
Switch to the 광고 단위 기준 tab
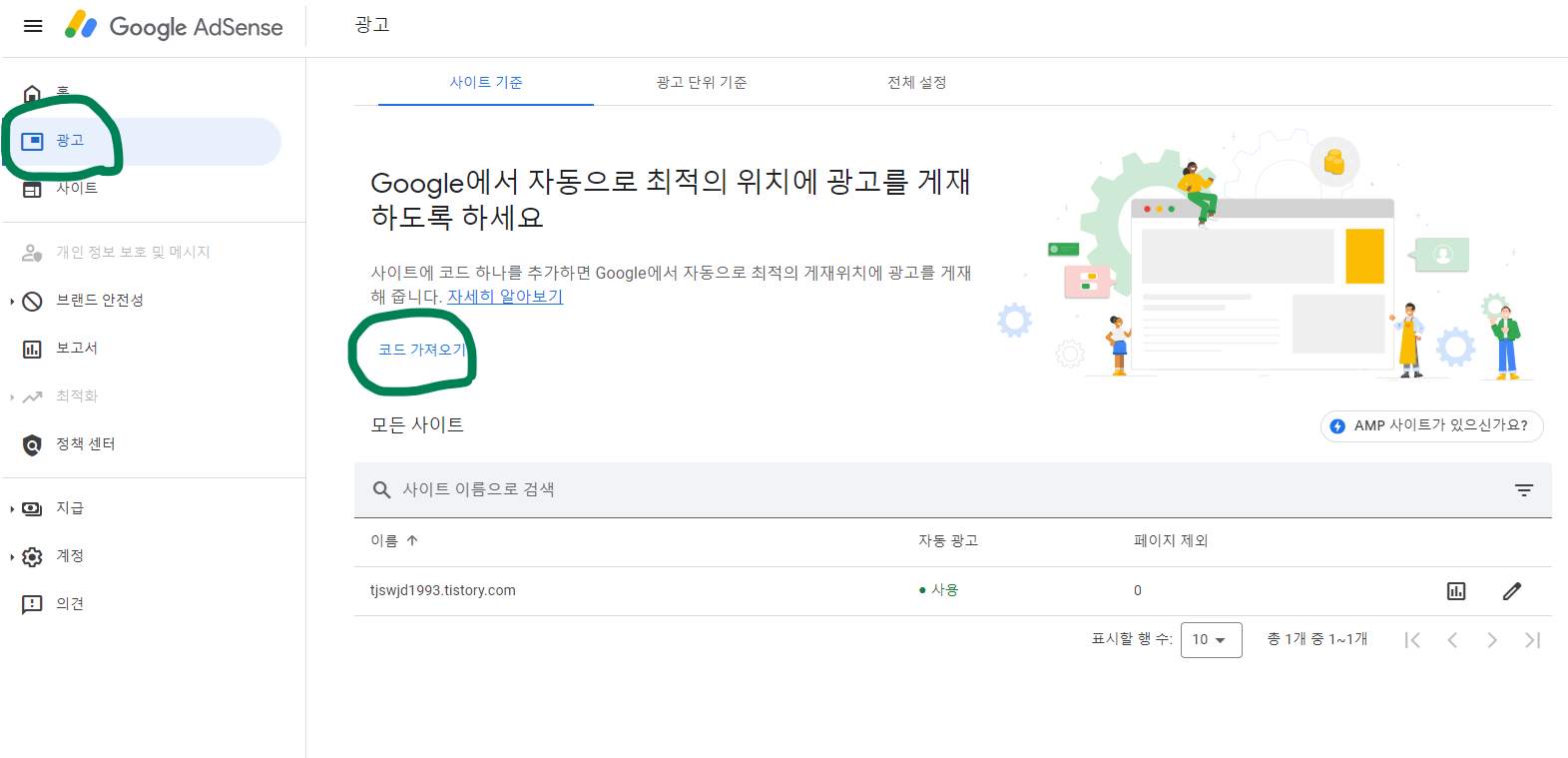click(702, 82)
